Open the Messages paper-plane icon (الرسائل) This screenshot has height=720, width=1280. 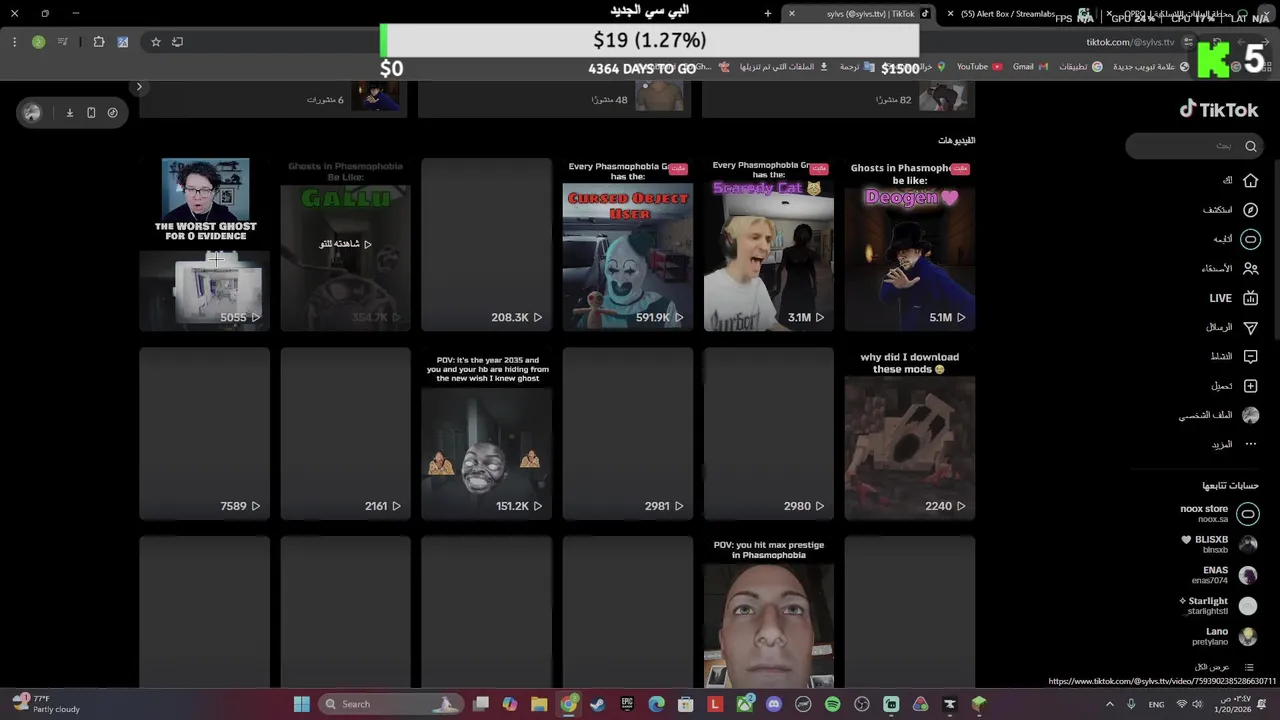point(1250,327)
